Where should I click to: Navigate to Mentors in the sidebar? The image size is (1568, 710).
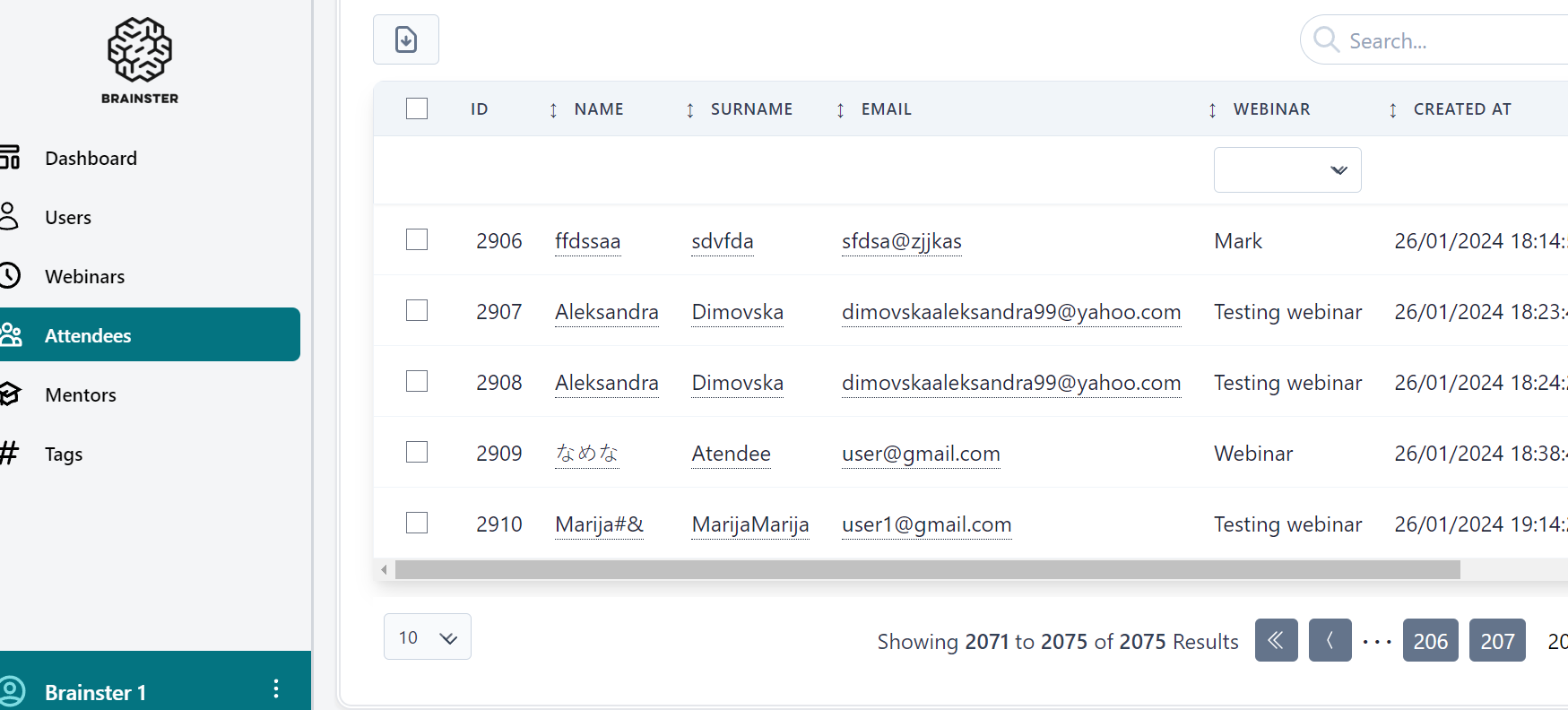pos(80,395)
